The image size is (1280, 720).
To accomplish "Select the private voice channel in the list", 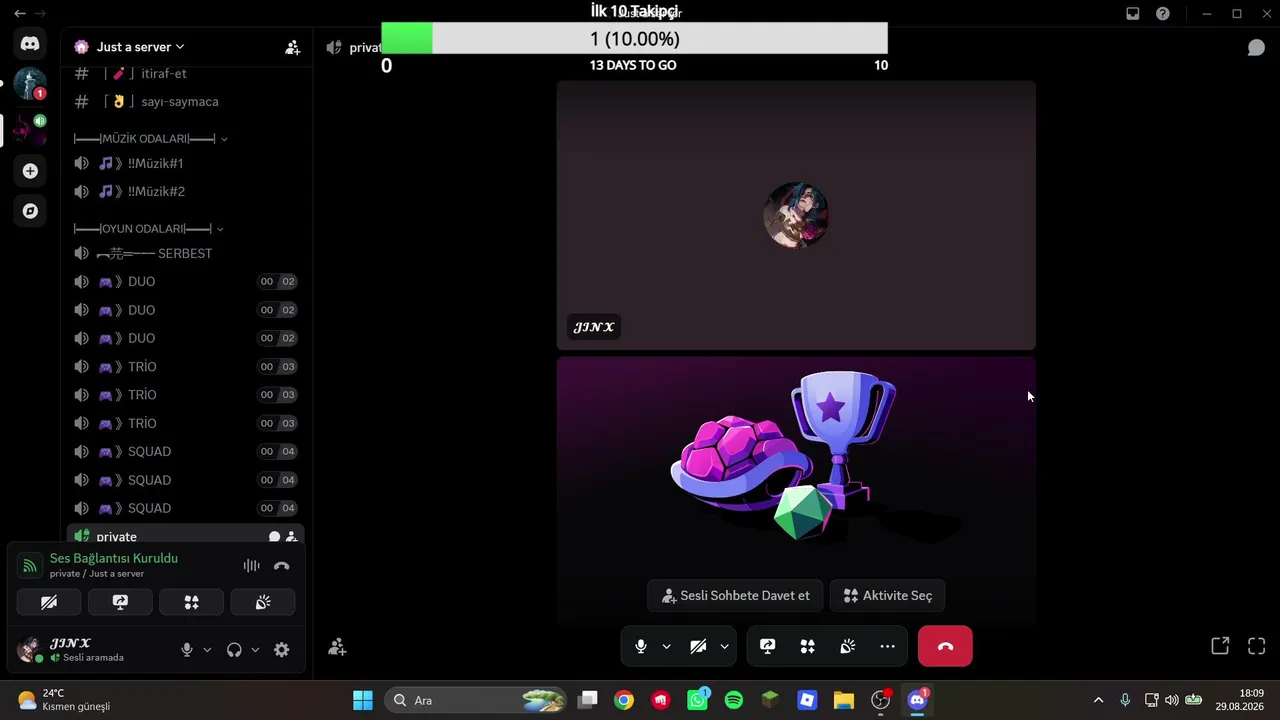I will (186, 536).
